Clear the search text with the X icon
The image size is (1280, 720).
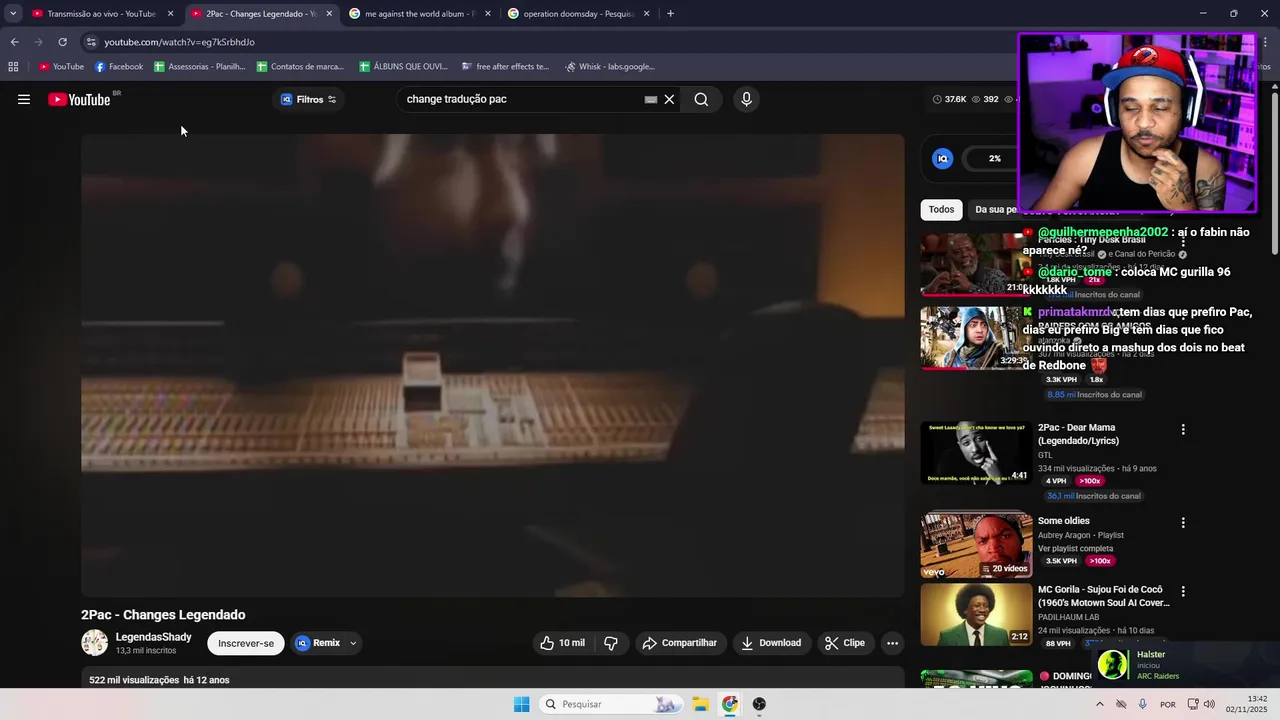(670, 99)
